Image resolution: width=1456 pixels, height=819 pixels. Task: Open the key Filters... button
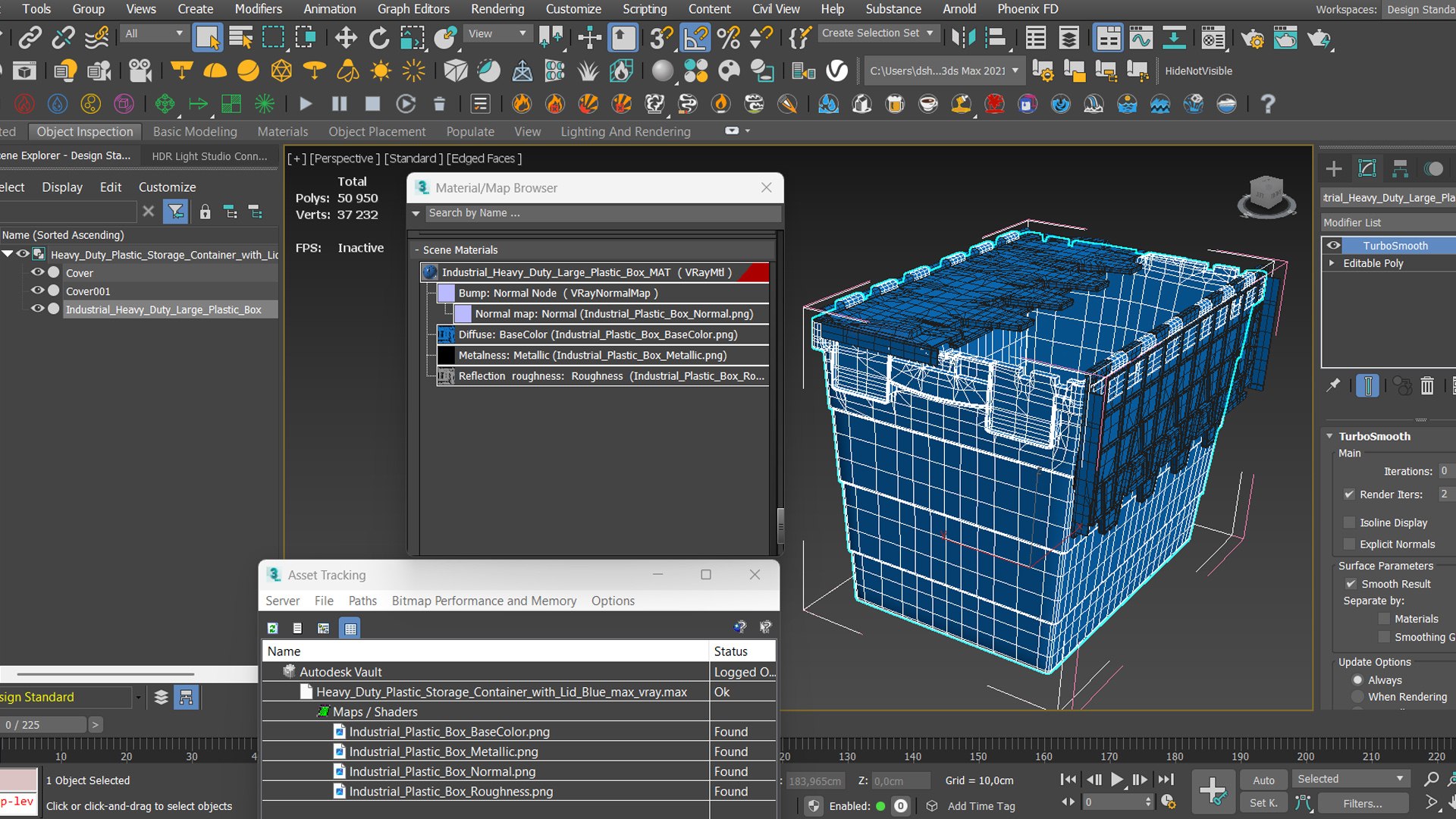point(1363,803)
